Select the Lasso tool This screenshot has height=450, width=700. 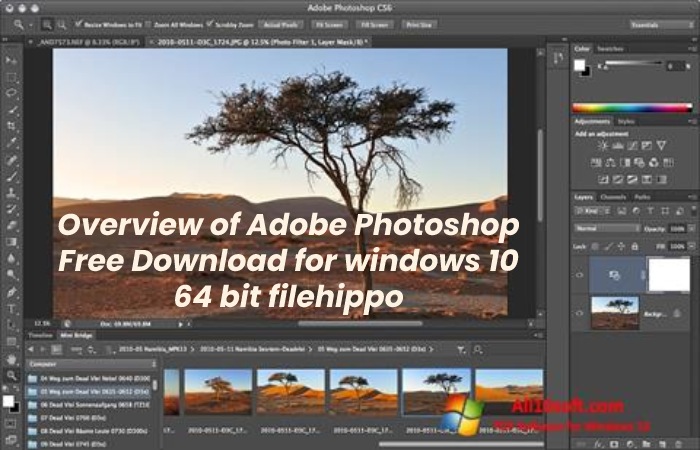(x=11, y=93)
